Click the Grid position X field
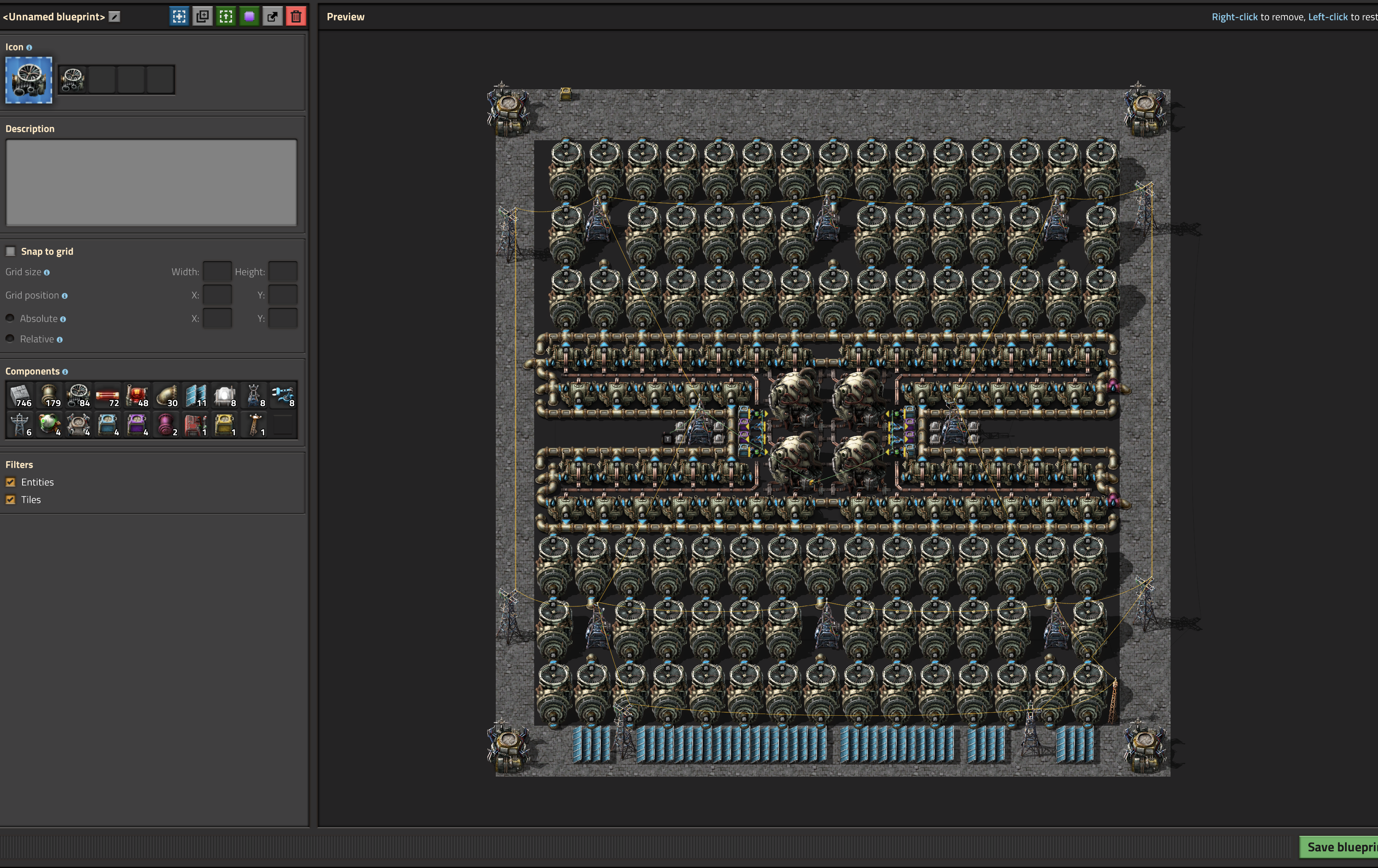This screenshot has height=868, width=1378. click(x=217, y=295)
